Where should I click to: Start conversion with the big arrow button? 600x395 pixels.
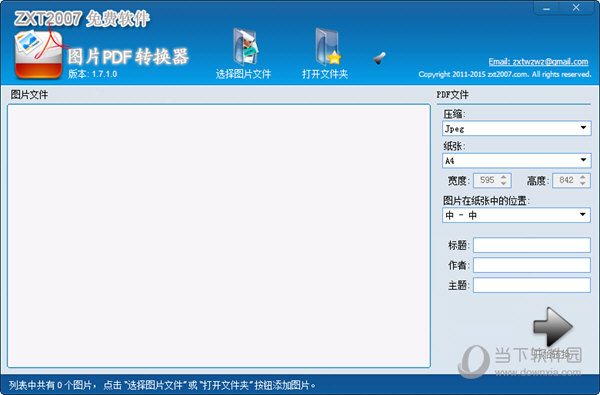click(553, 326)
